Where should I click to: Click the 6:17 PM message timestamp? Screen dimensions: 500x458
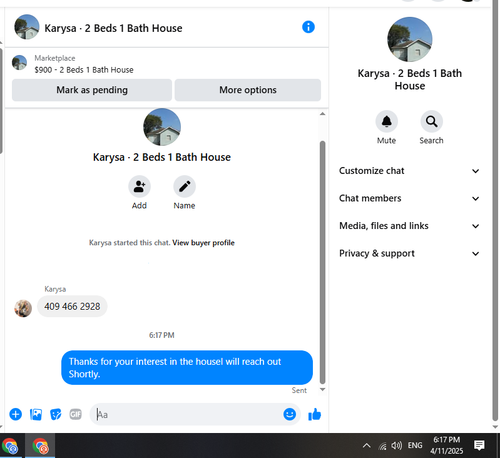tap(162, 335)
